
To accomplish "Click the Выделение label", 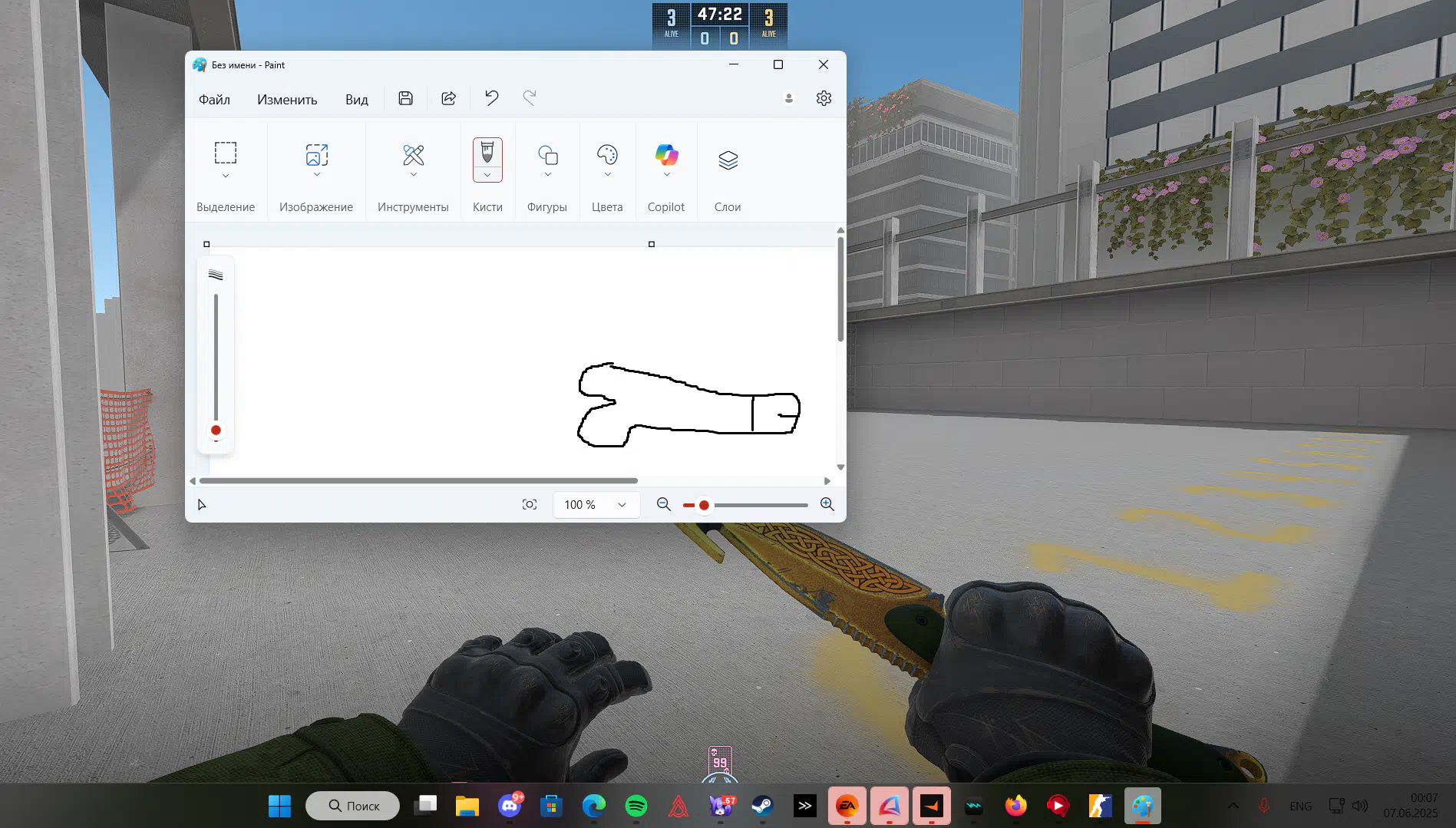I will click(x=226, y=207).
